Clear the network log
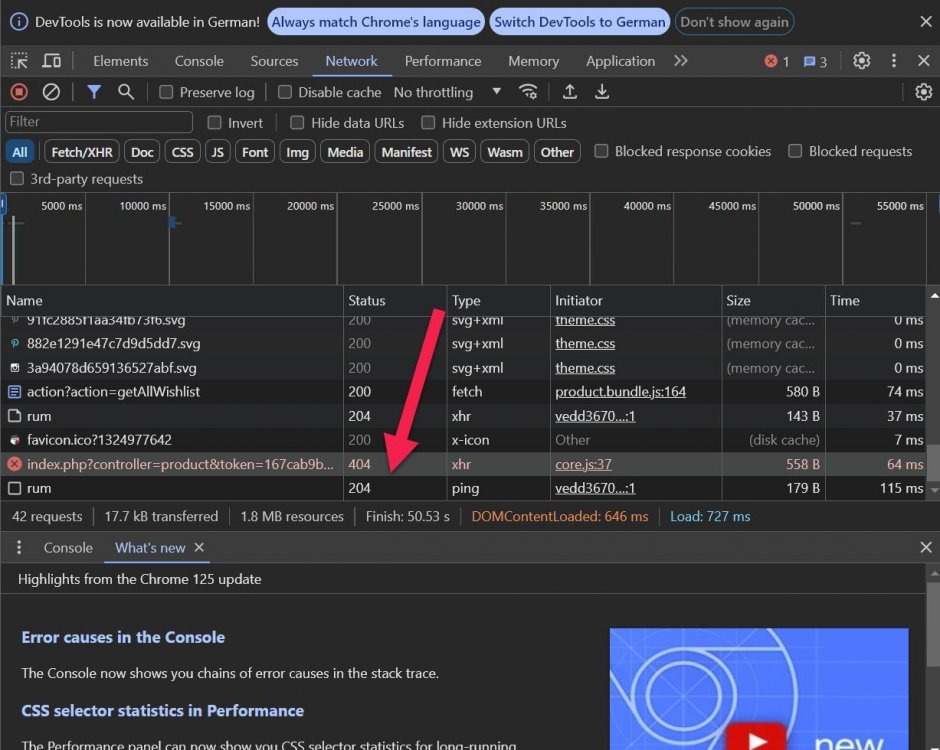Viewport: 940px width, 750px height. pos(51,92)
